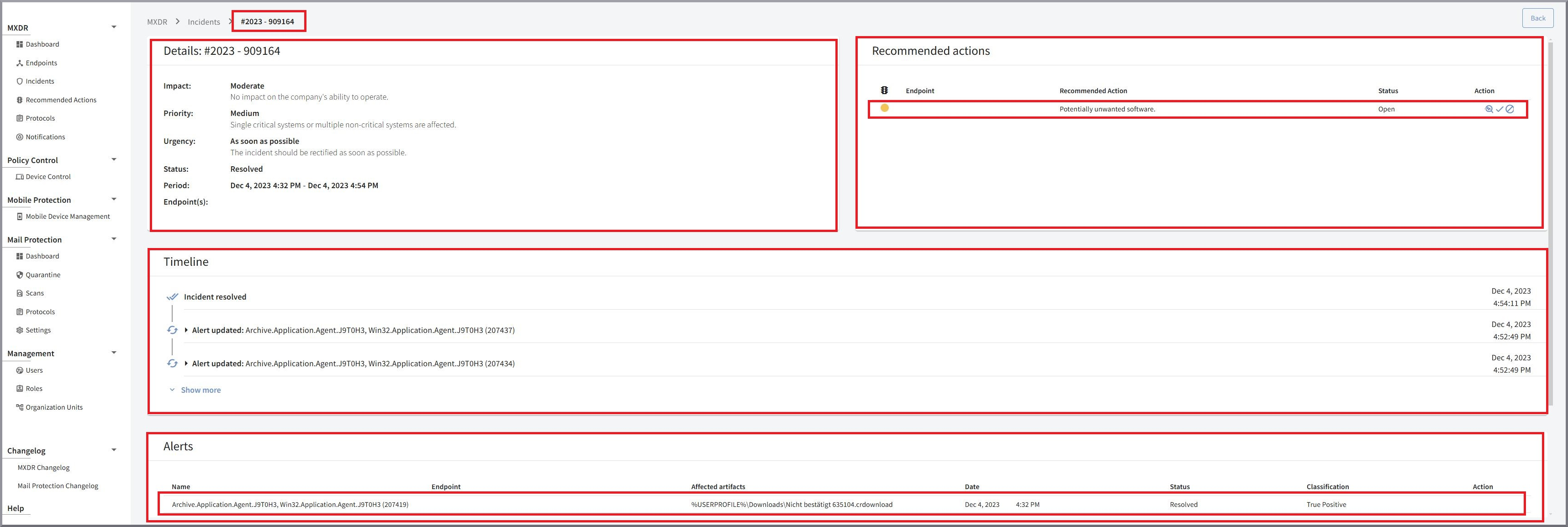Screen dimensions: 1568x527
Task: Click the double-check Incident resolved timeline icon
Action: [172, 297]
